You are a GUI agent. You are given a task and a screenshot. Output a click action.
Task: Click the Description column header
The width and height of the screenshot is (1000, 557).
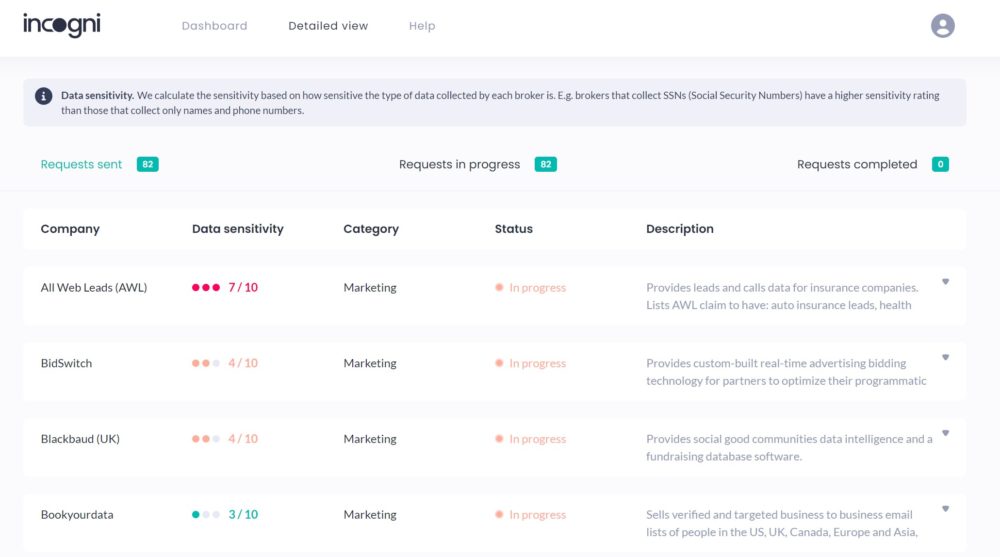680,228
